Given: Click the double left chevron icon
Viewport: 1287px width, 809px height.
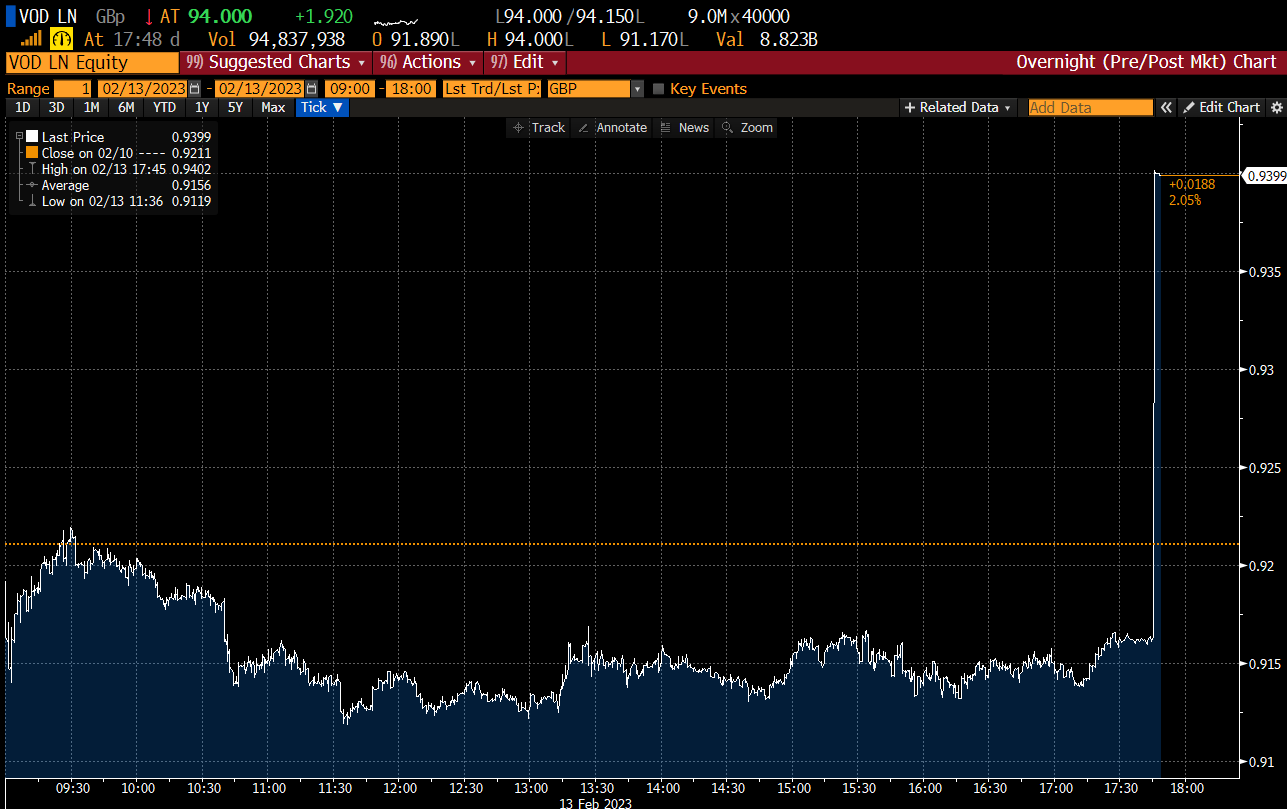Looking at the screenshot, I should click(1166, 107).
